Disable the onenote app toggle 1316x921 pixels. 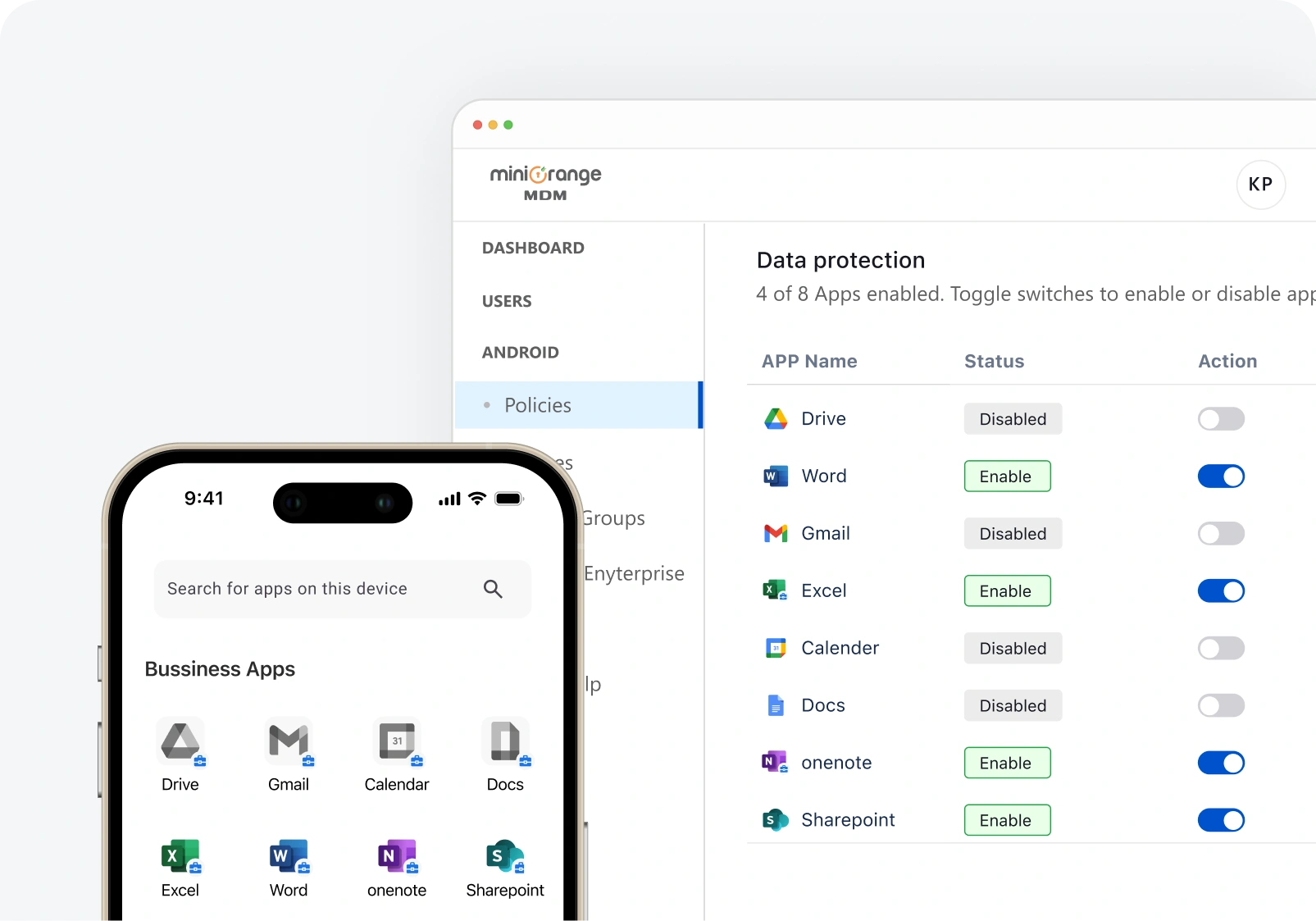point(1221,763)
